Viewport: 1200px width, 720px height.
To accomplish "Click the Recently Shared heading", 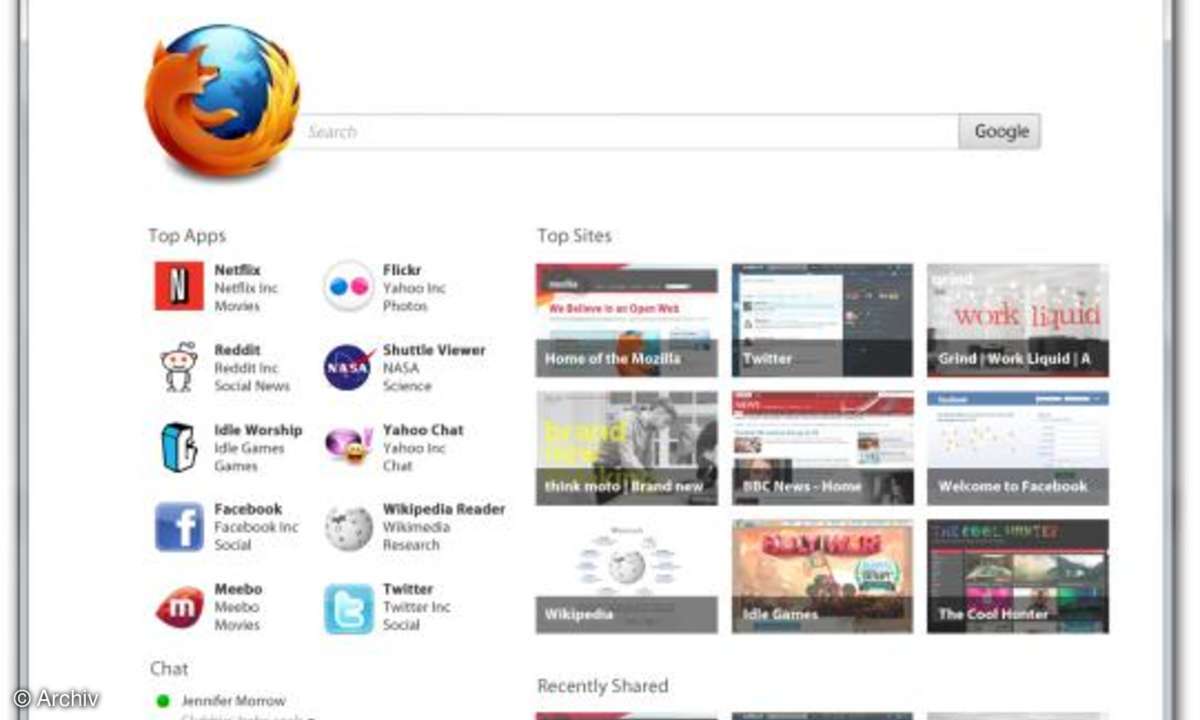I will tap(602, 686).
